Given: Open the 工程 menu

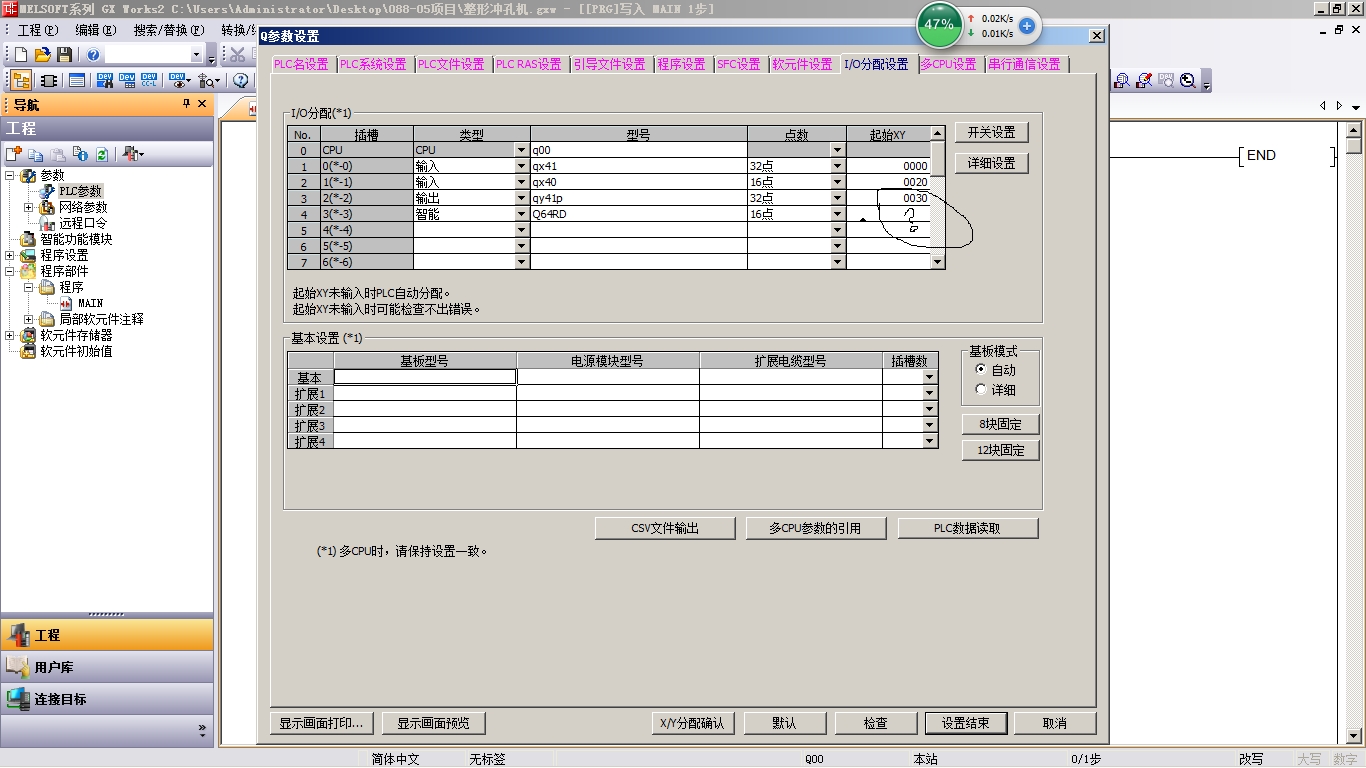Looking at the screenshot, I should point(37,30).
